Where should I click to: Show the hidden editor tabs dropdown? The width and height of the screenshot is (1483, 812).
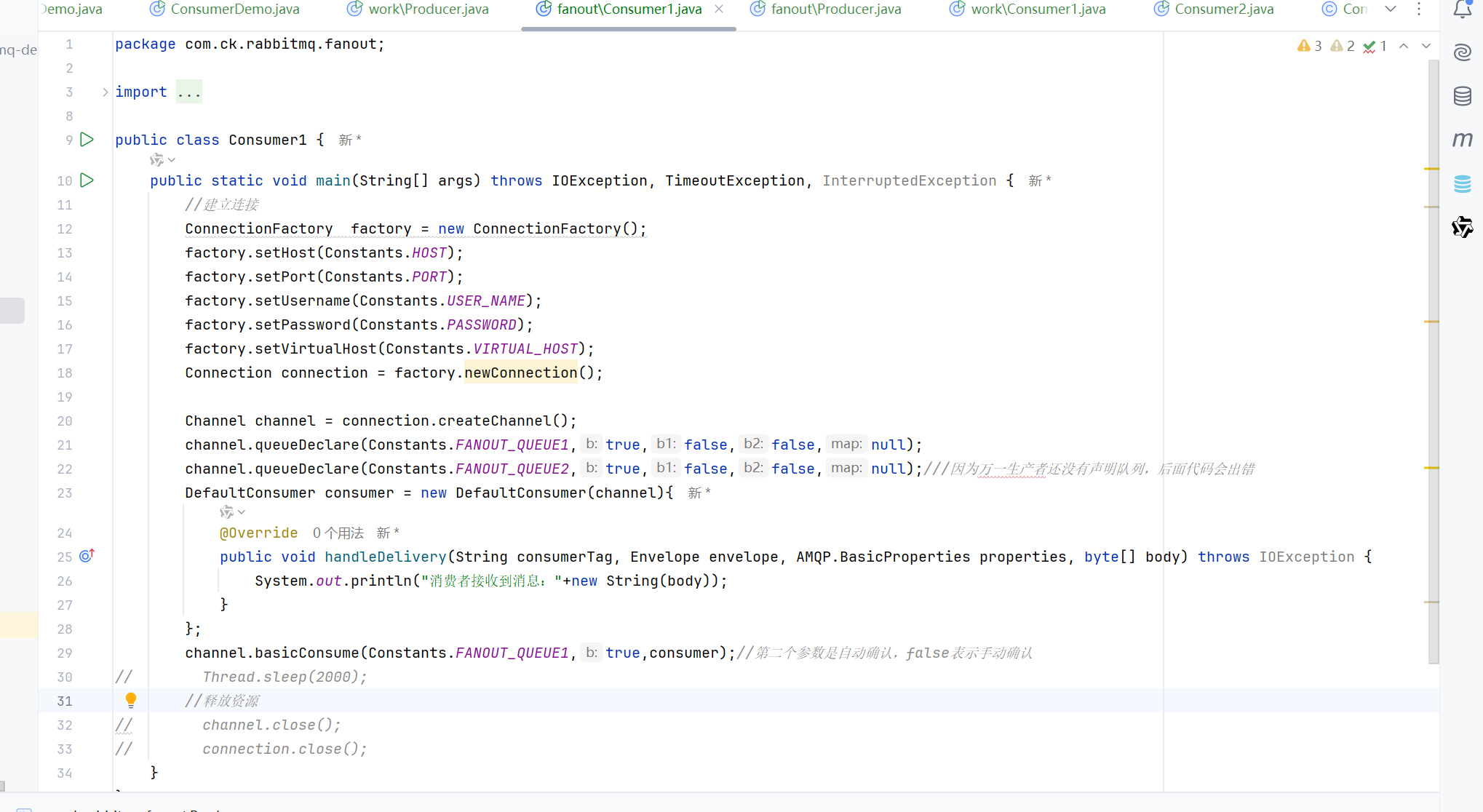[1391, 9]
